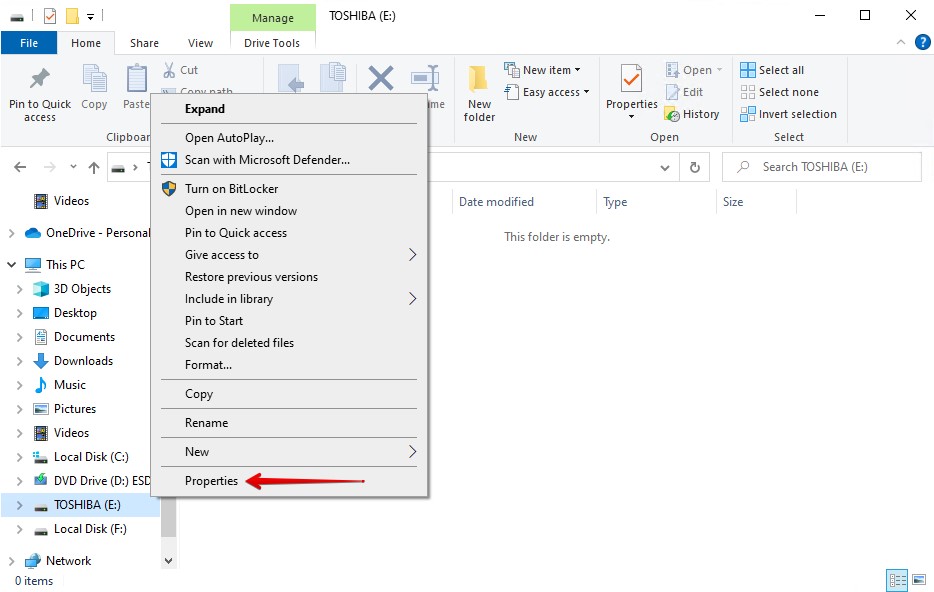
Task: Click the Back navigation arrow
Action: (20, 167)
